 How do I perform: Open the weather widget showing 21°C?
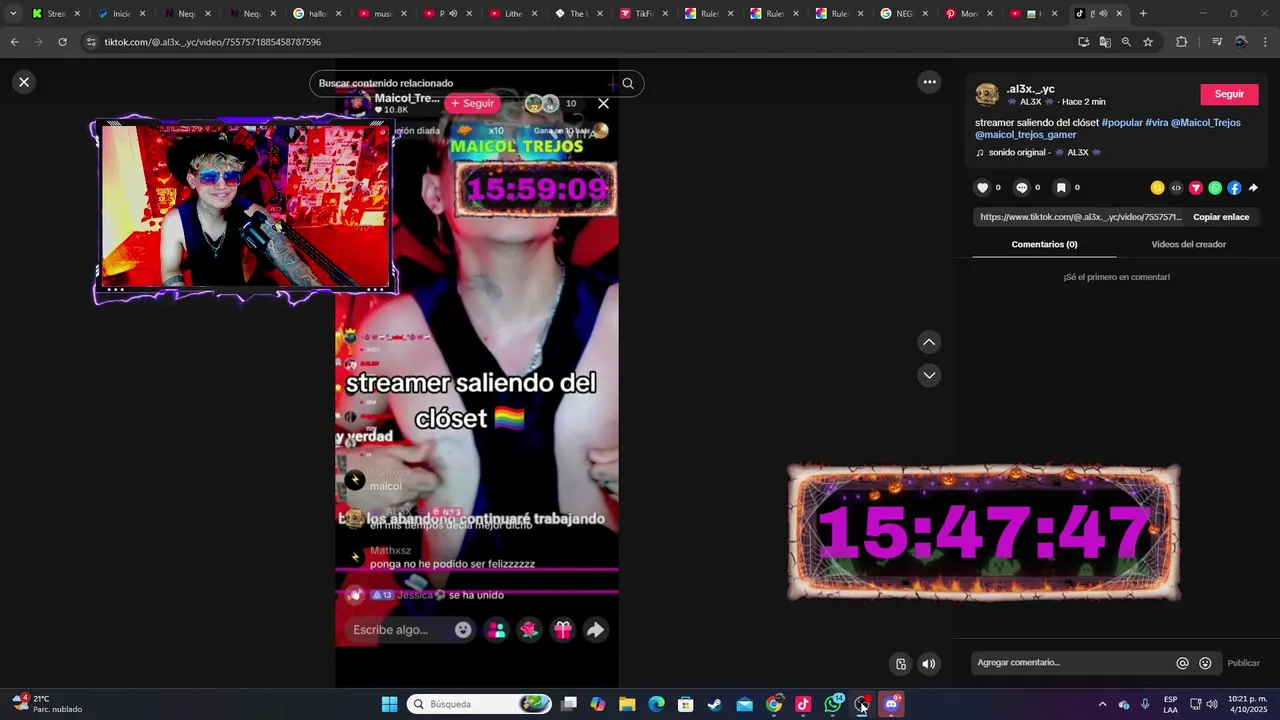point(47,704)
